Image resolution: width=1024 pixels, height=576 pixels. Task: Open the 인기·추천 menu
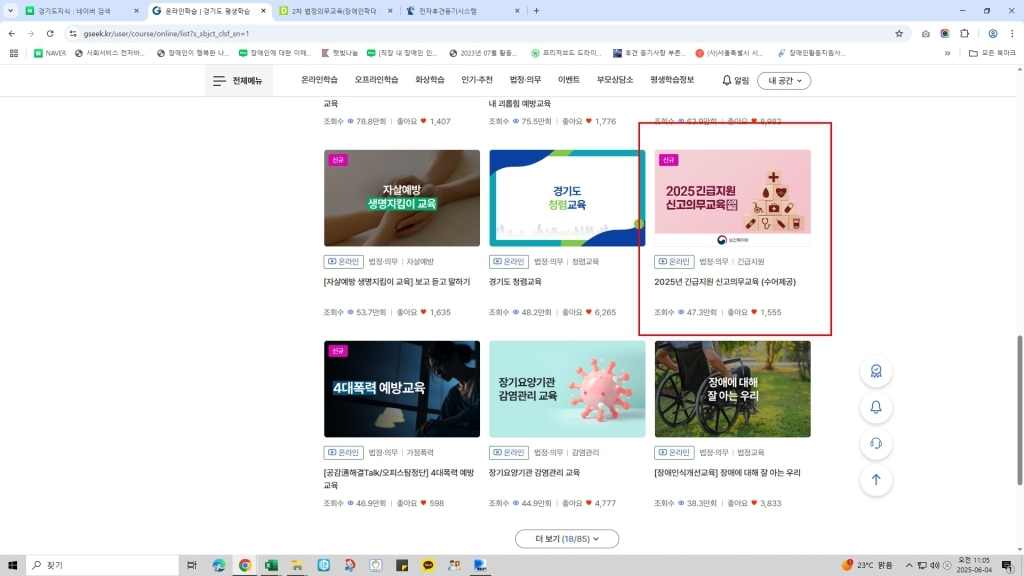click(x=477, y=80)
